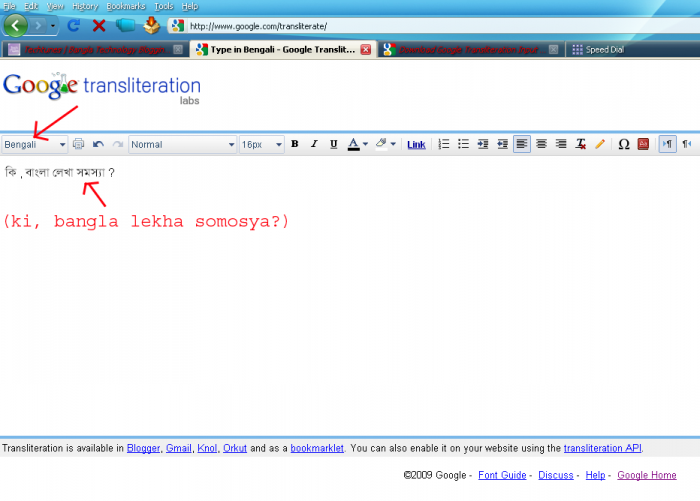This screenshot has height=501, width=700.
Task: Click the highlight color marker icon
Action: click(381, 144)
